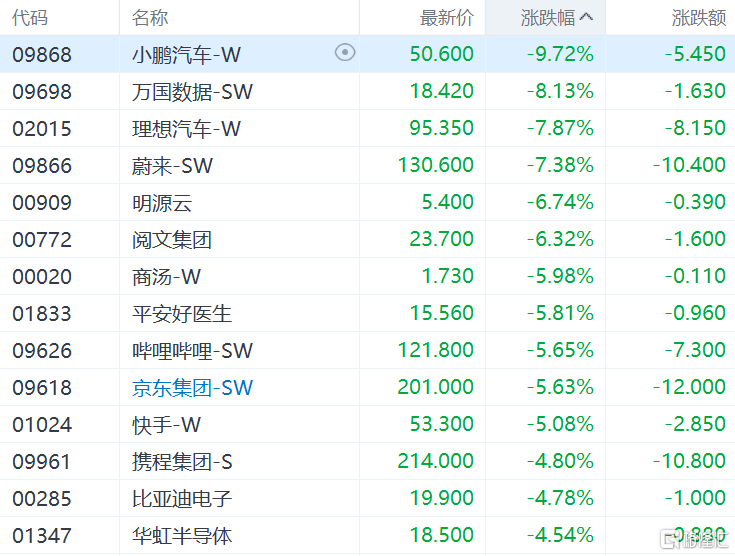Click the -5.81% change value

[561, 313]
